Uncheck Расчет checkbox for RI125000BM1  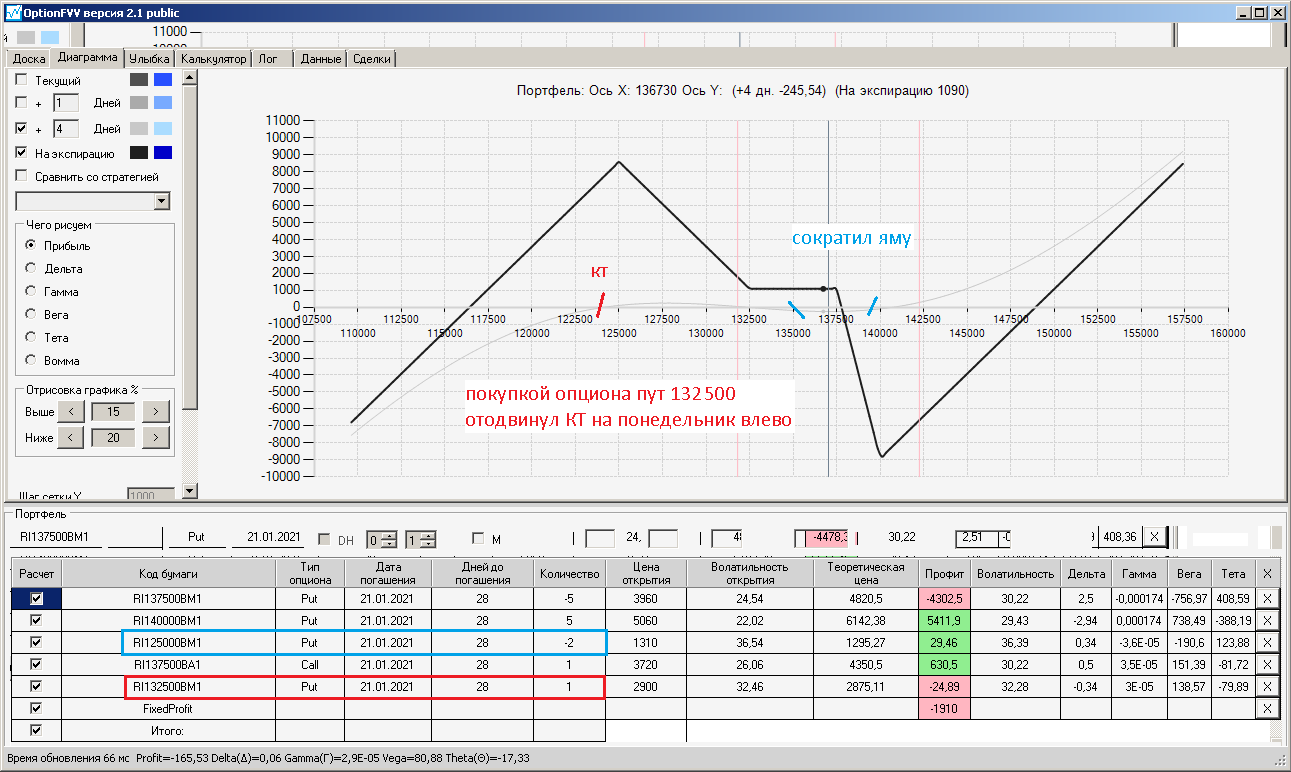click(x=37, y=642)
